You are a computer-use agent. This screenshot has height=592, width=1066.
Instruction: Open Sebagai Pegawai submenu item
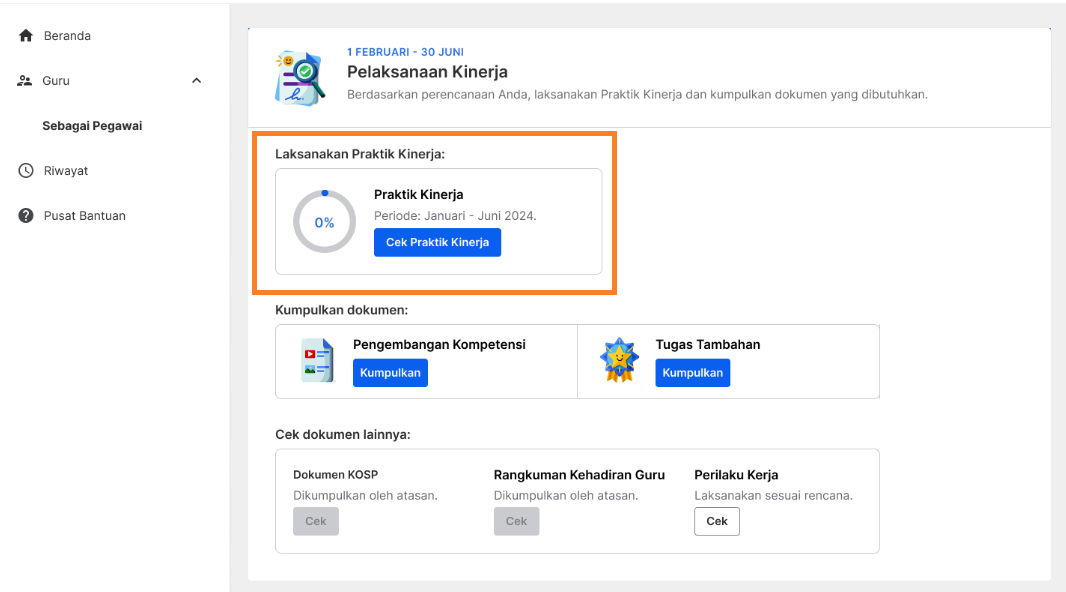pyautogui.click(x=92, y=126)
